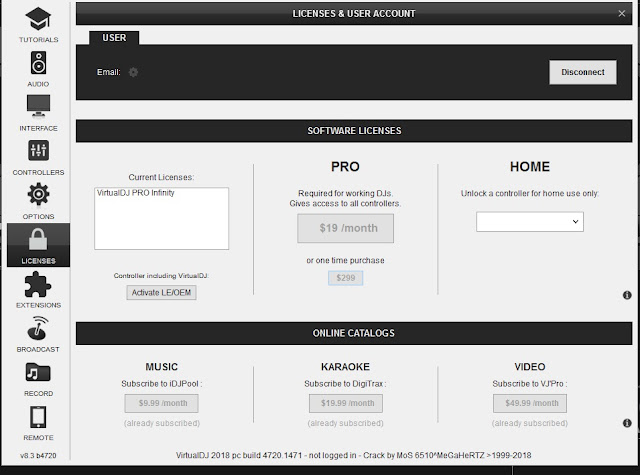This screenshot has width=640, height=475.
Task: Click the PRO $19 /month button
Action: (x=345, y=228)
